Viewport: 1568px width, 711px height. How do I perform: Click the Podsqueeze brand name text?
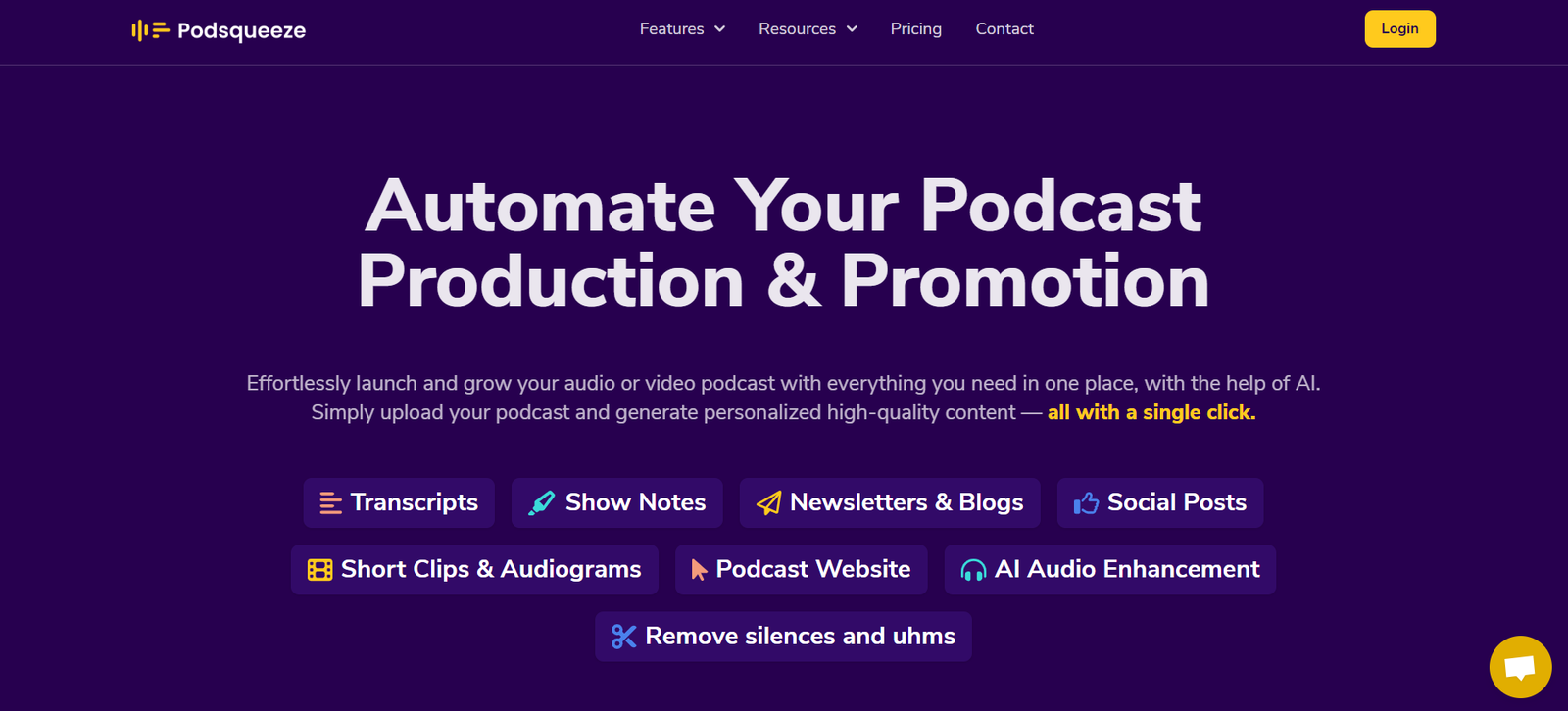click(241, 30)
